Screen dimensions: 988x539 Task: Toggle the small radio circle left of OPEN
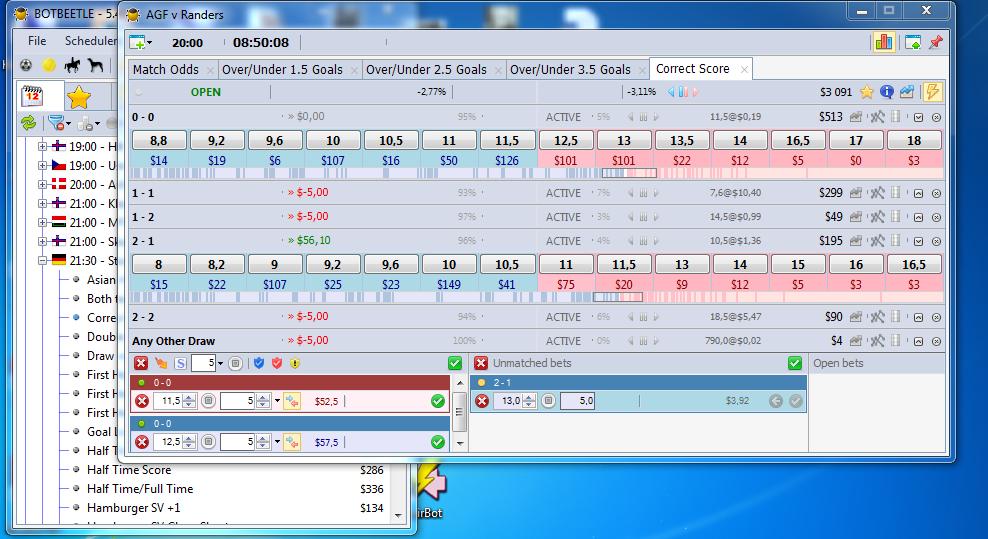[139, 92]
